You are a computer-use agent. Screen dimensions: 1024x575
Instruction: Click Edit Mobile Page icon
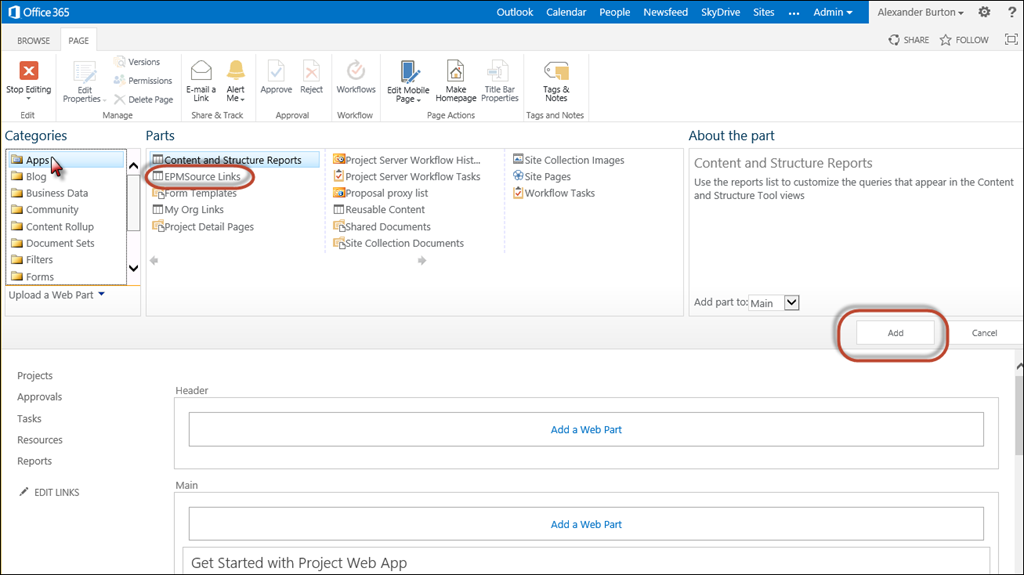tap(409, 71)
